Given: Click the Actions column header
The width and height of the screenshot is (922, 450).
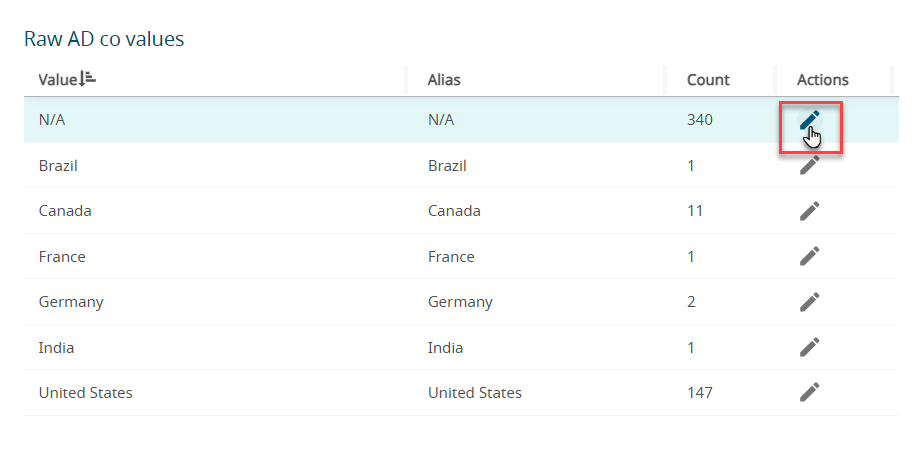Looking at the screenshot, I should (822, 79).
